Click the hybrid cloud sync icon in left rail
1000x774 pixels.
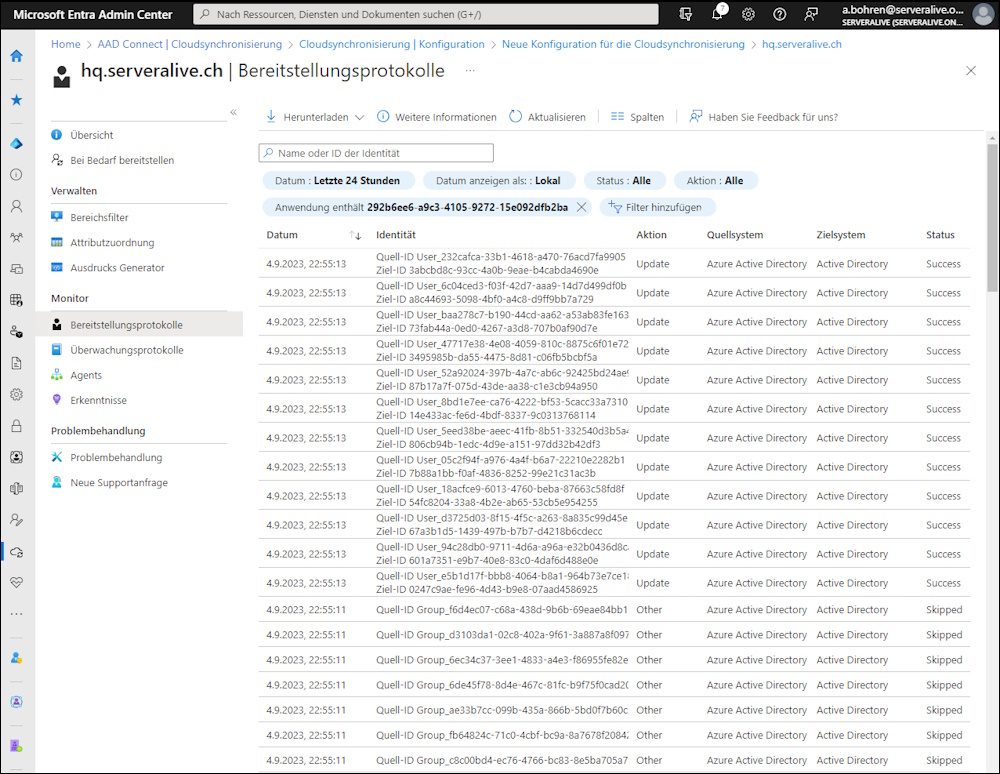(x=17, y=552)
